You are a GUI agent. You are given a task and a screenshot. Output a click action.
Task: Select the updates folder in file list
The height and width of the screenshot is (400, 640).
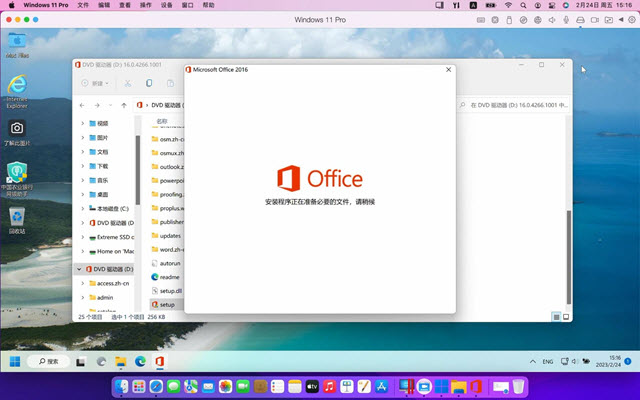166,236
